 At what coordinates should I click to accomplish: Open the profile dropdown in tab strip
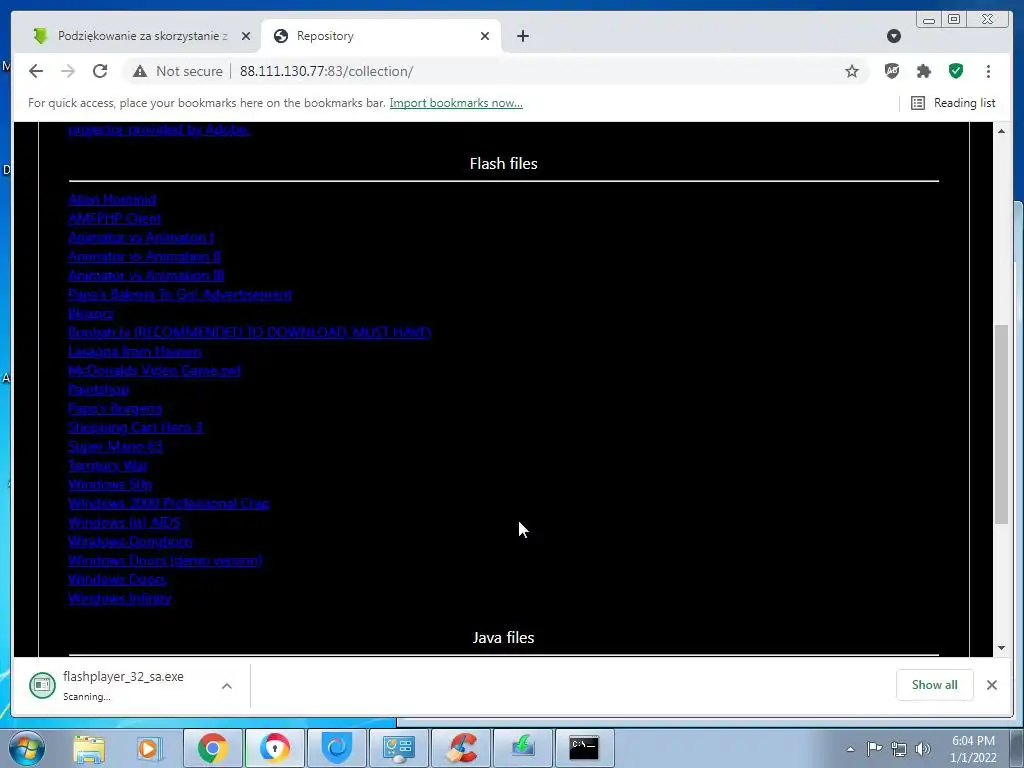894,36
